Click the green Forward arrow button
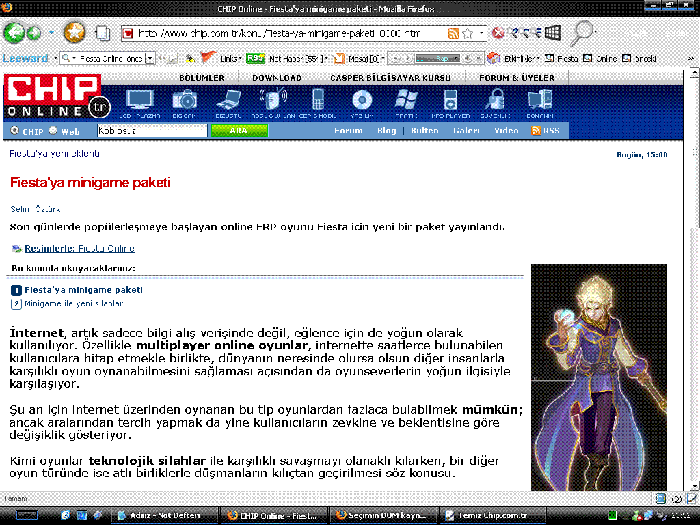Image resolution: width=700 pixels, height=525 pixels. pyautogui.click(x=34, y=33)
